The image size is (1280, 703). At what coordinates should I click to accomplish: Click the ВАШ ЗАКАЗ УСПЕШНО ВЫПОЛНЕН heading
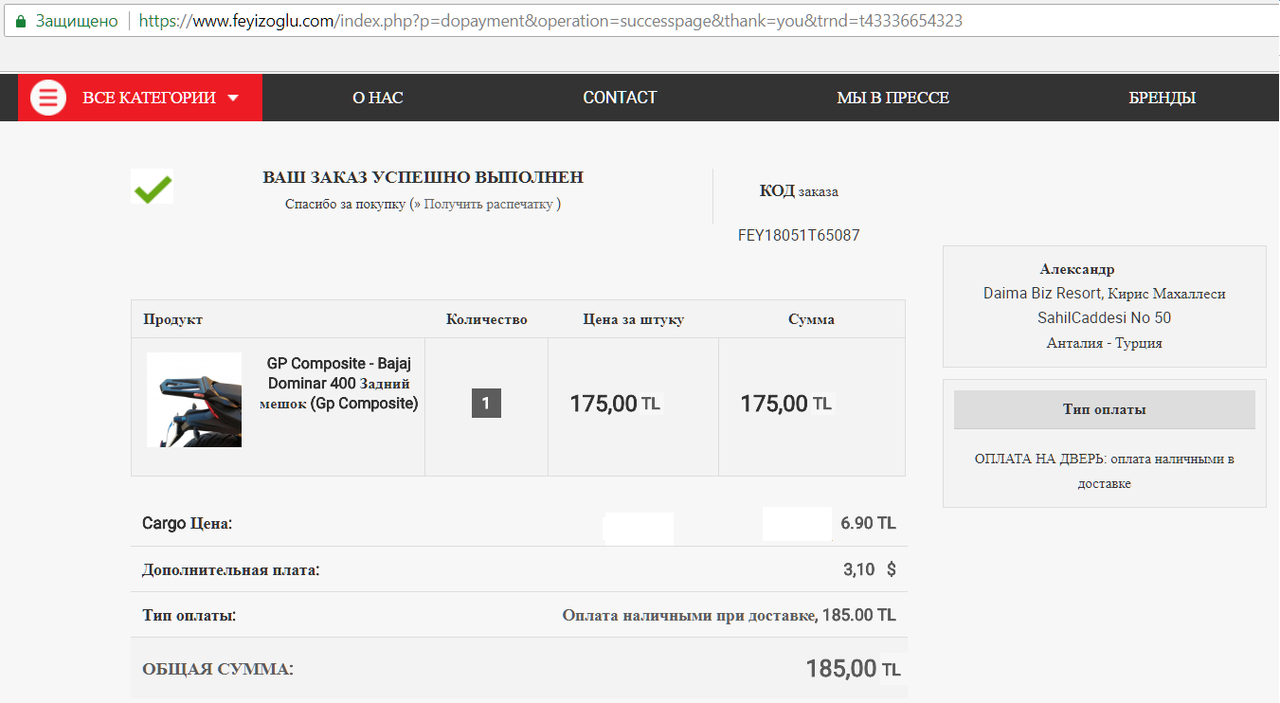coord(423,177)
